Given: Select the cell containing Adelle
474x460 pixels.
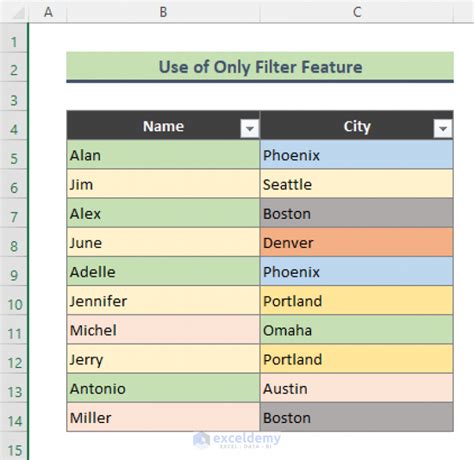Looking at the screenshot, I should coord(163,271).
